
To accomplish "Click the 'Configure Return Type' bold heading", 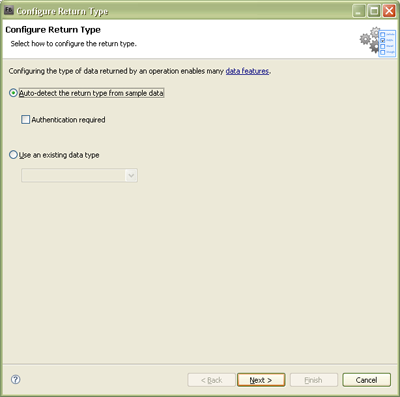I will pyautogui.click(x=53, y=30).
